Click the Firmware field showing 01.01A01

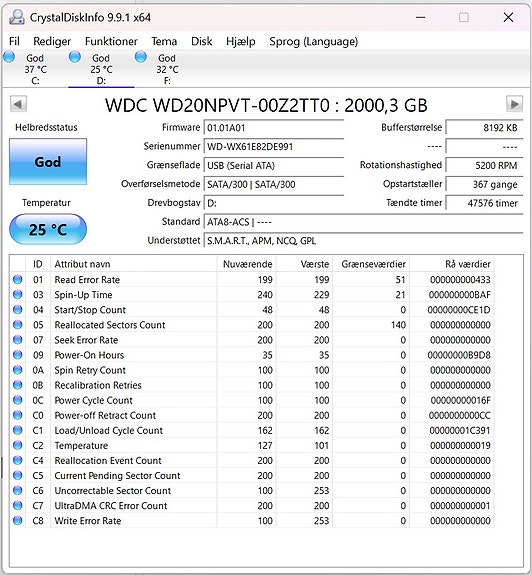click(274, 128)
